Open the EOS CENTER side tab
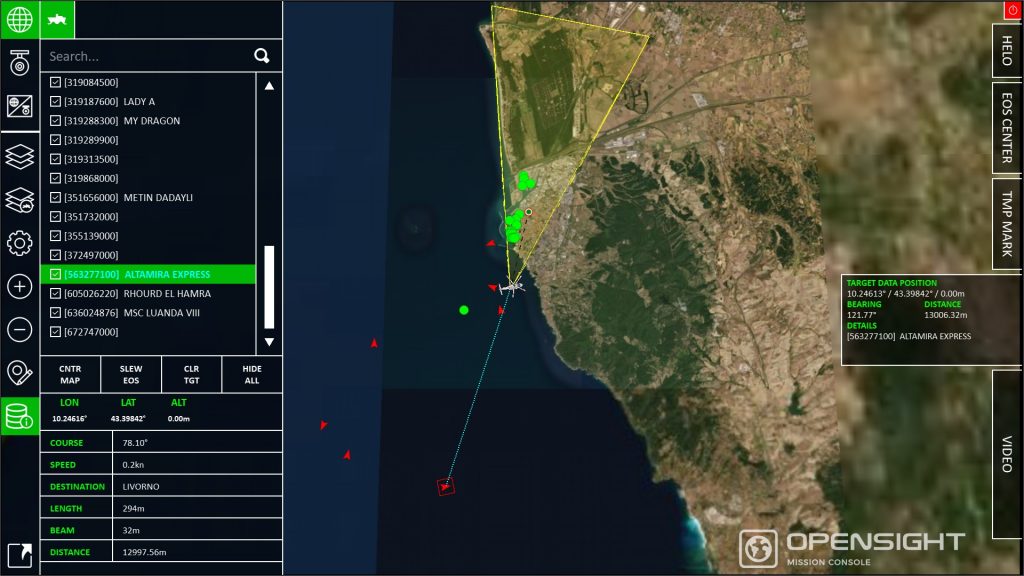This screenshot has height=576, width=1024. tap(1007, 127)
